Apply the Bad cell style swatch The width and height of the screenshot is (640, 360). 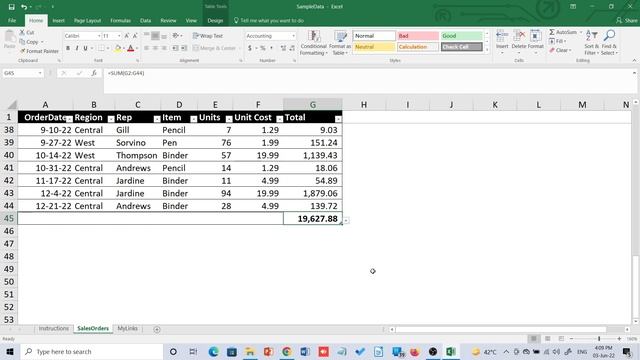click(418, 36)
